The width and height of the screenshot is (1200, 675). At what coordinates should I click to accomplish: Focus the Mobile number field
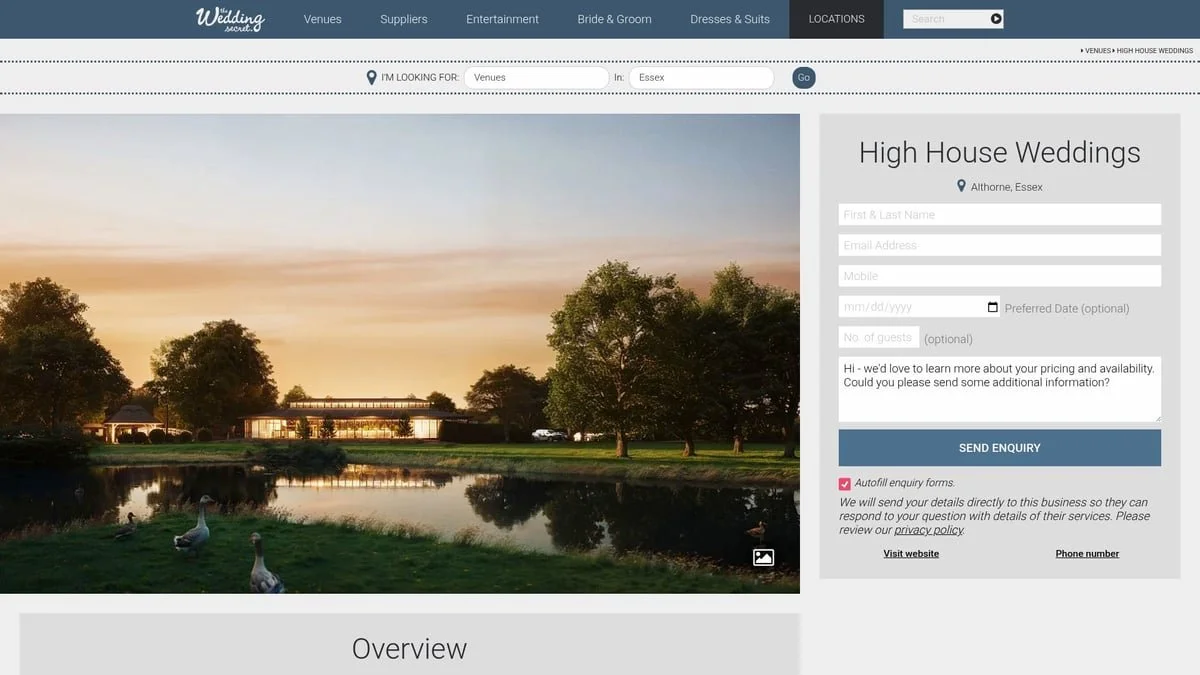1000,276
